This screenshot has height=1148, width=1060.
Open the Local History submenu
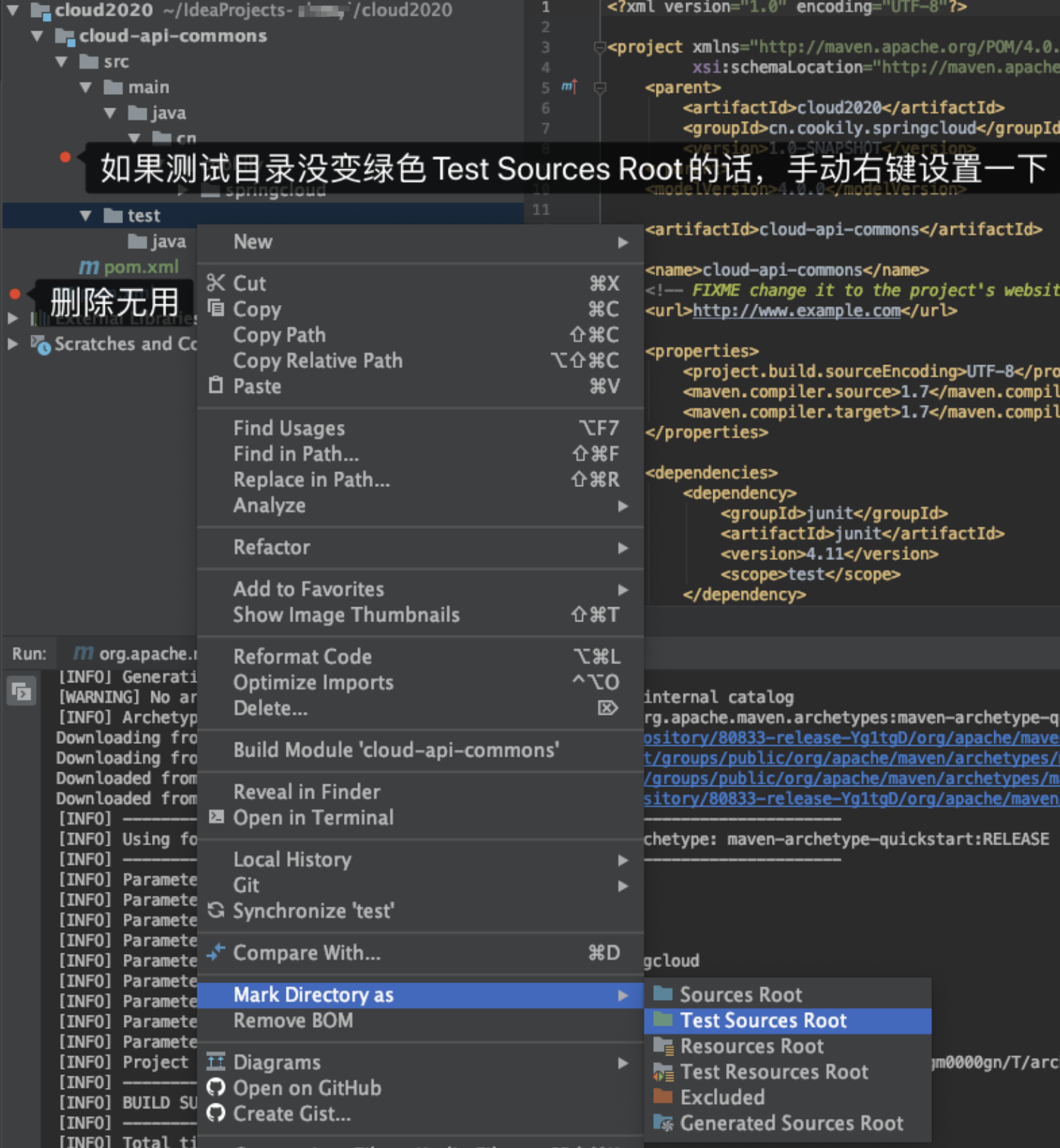point(420,859)
